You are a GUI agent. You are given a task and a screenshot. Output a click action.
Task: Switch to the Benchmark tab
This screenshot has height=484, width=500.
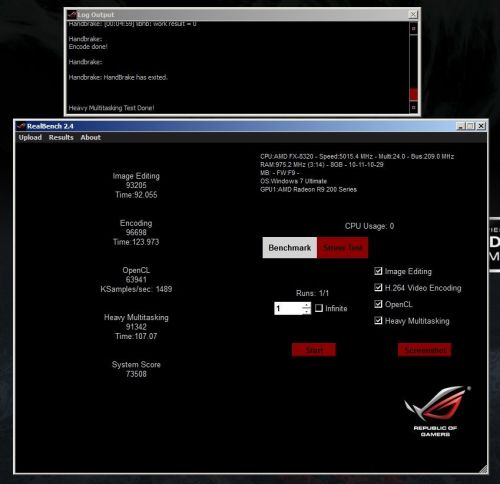pyautogui.click(x=290, y=248)
